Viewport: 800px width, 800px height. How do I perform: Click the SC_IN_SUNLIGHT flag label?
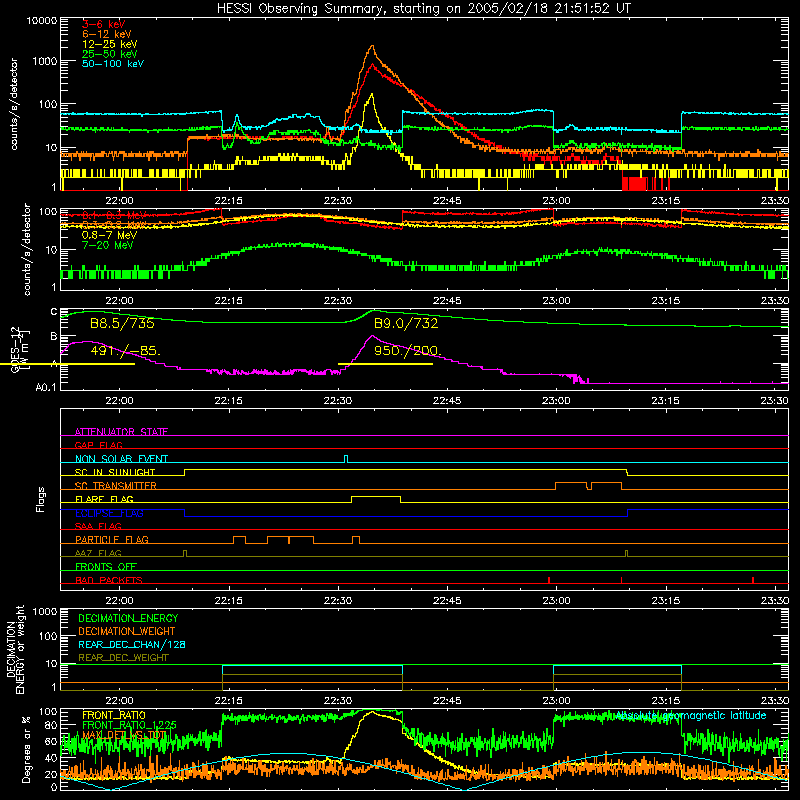115,472
